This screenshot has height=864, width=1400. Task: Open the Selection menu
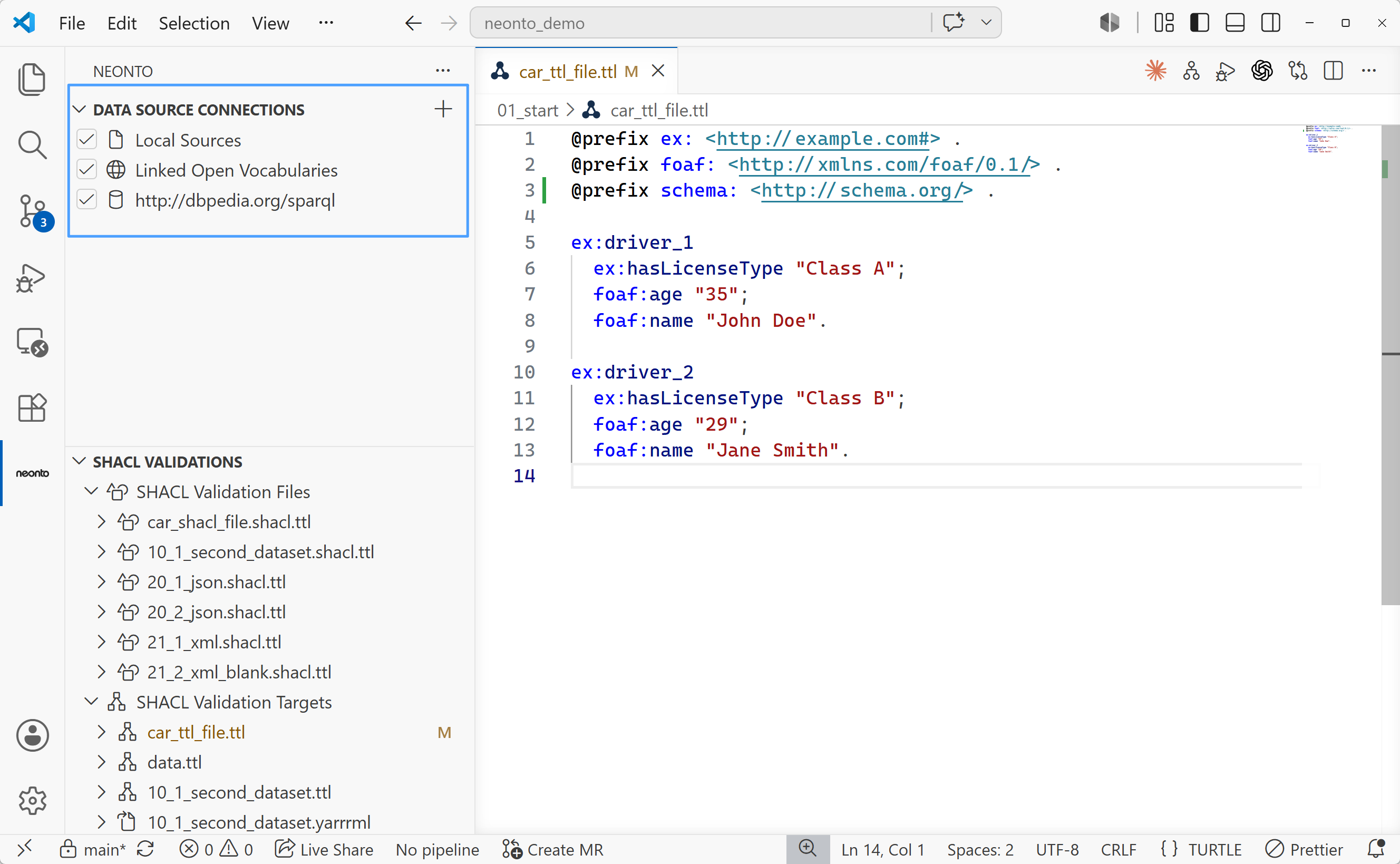click(194, 23)
